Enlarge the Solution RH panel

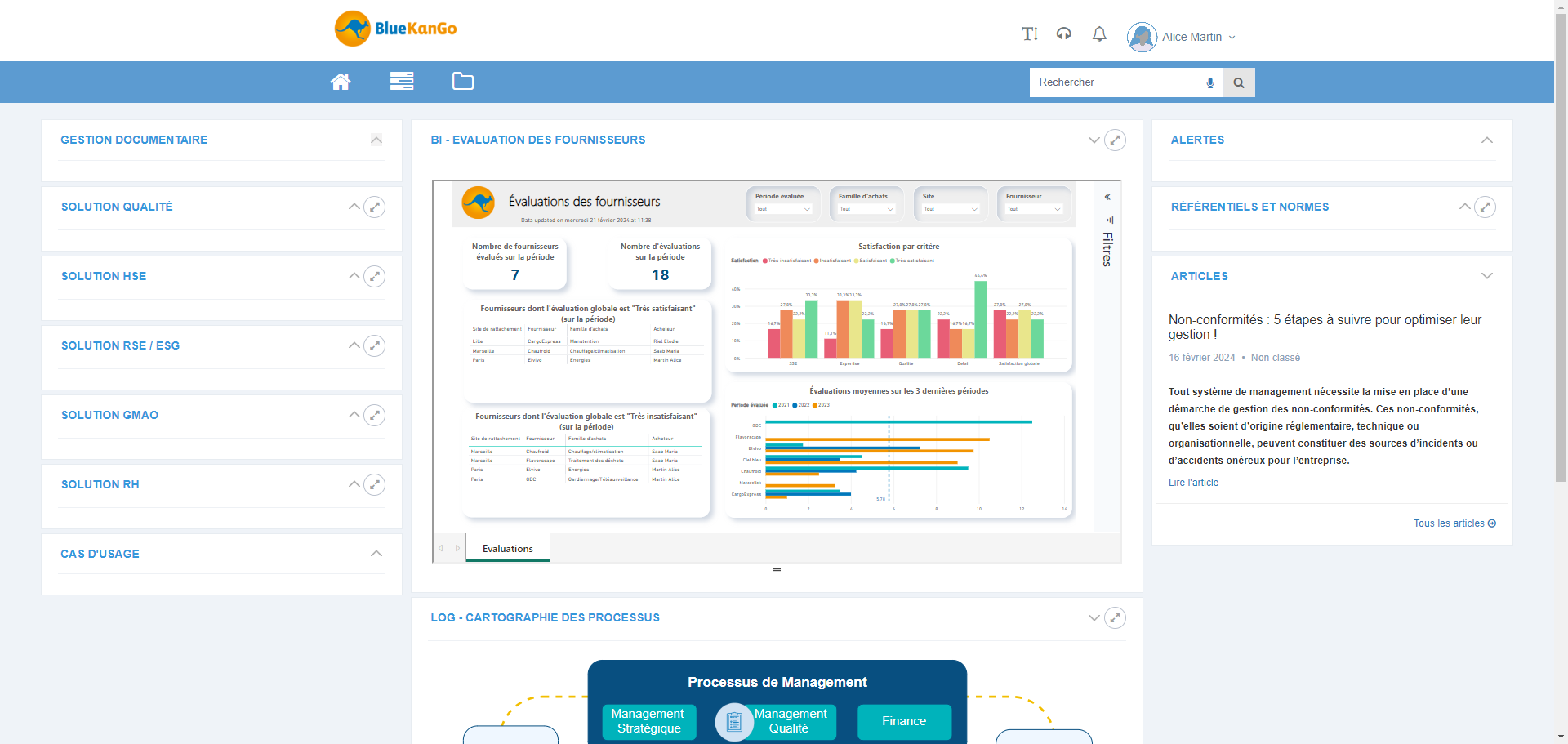(x=374, y=484)
